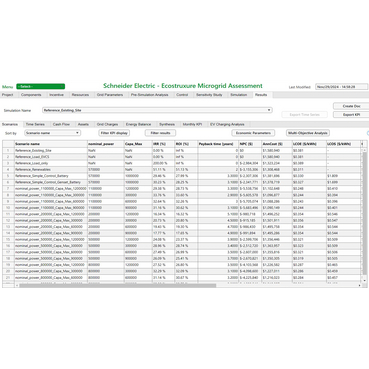Viewport: 369px width, 369px height.
Task: Click the Filter KPI display button
Action: pos(114,133)
